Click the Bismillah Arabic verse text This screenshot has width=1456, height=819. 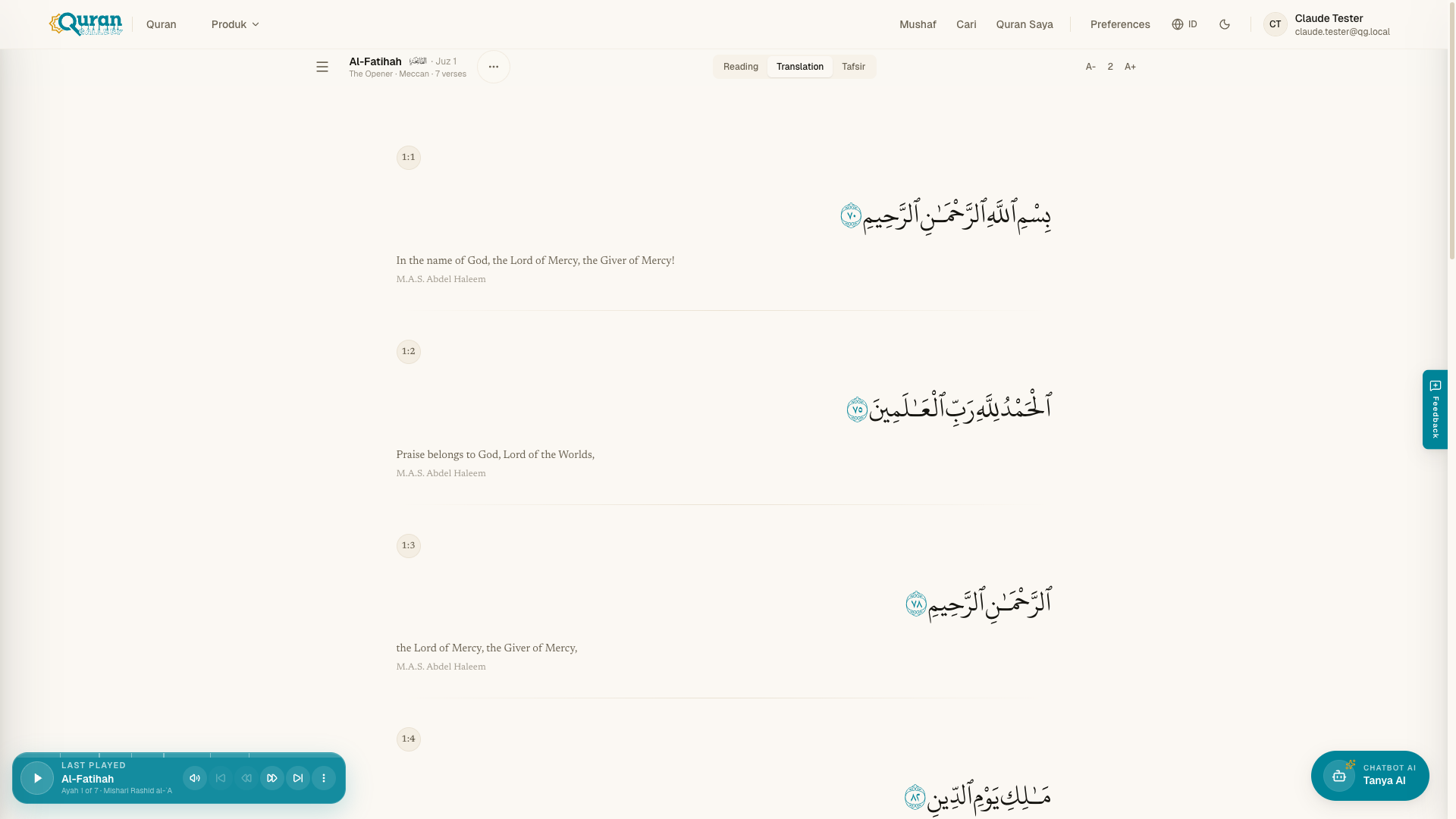(957, 215)
